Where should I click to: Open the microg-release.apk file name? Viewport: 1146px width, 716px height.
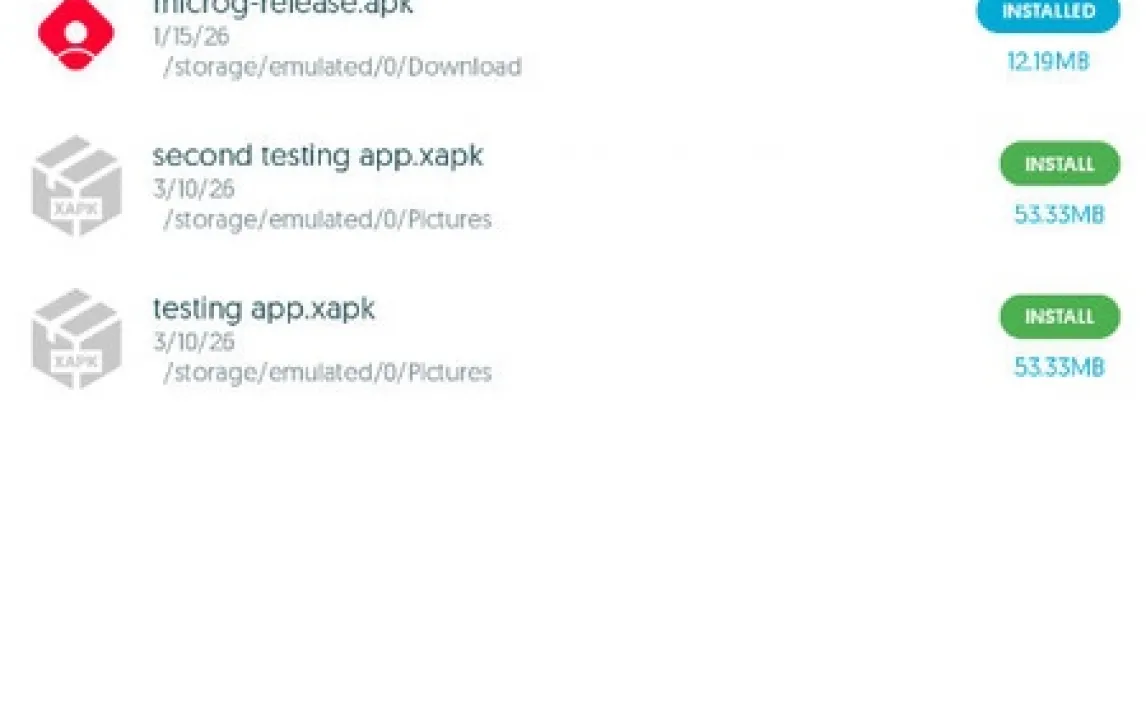(x=283, y=7)
